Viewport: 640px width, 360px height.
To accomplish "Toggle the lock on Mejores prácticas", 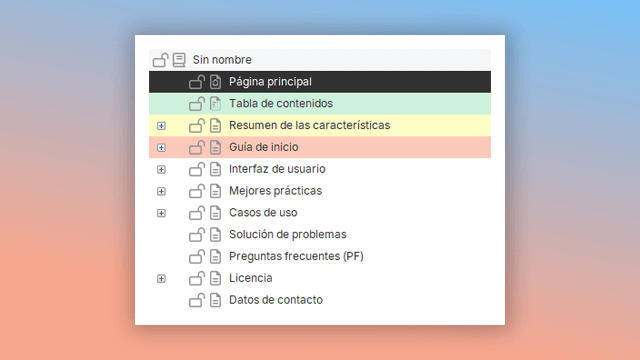I will point(197,191).
